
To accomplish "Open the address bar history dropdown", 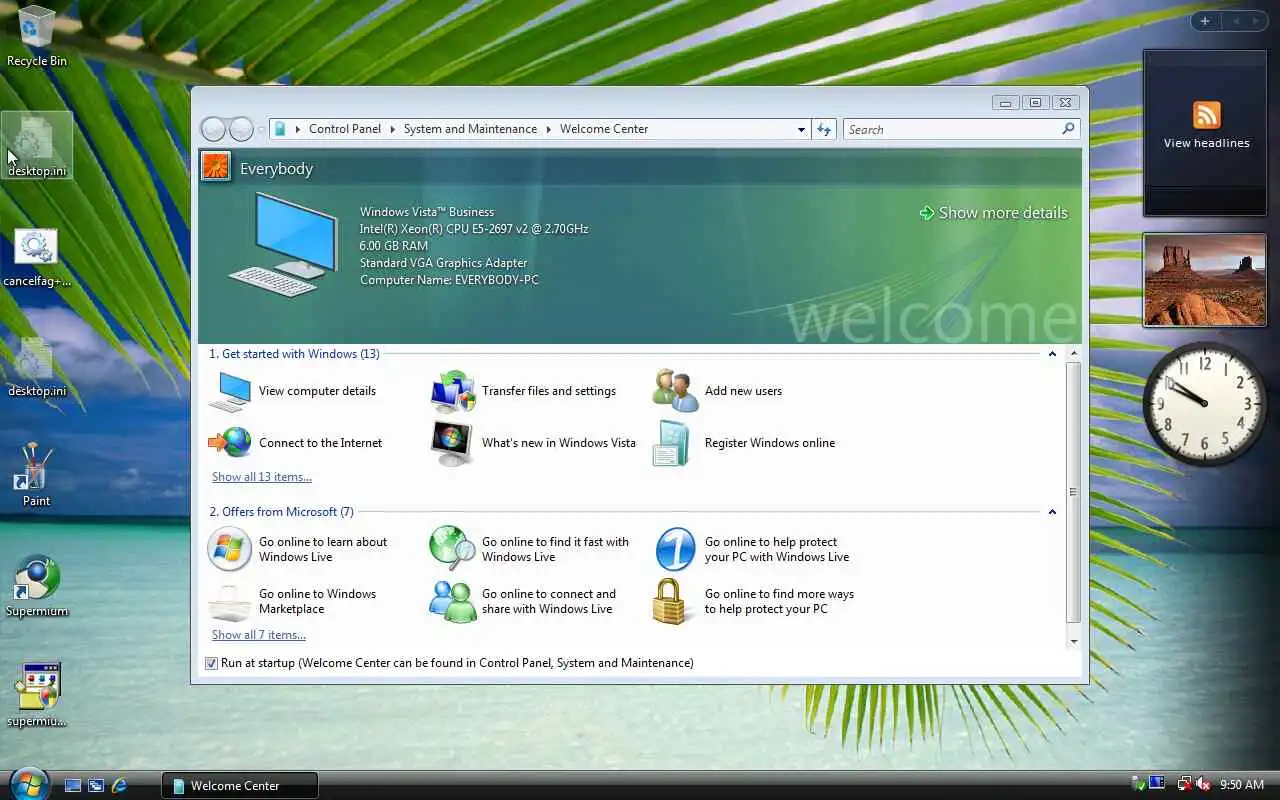I will pyautogui.click(x=801, y=129).
